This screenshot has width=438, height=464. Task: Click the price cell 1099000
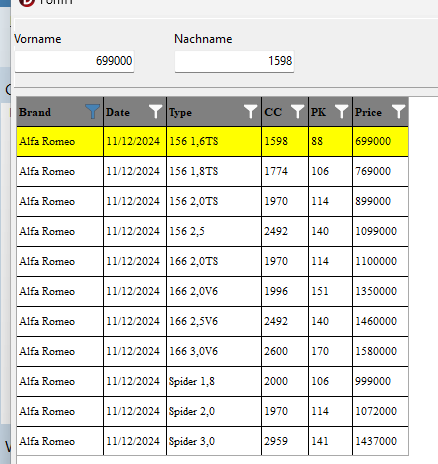(x=380, y=231)
